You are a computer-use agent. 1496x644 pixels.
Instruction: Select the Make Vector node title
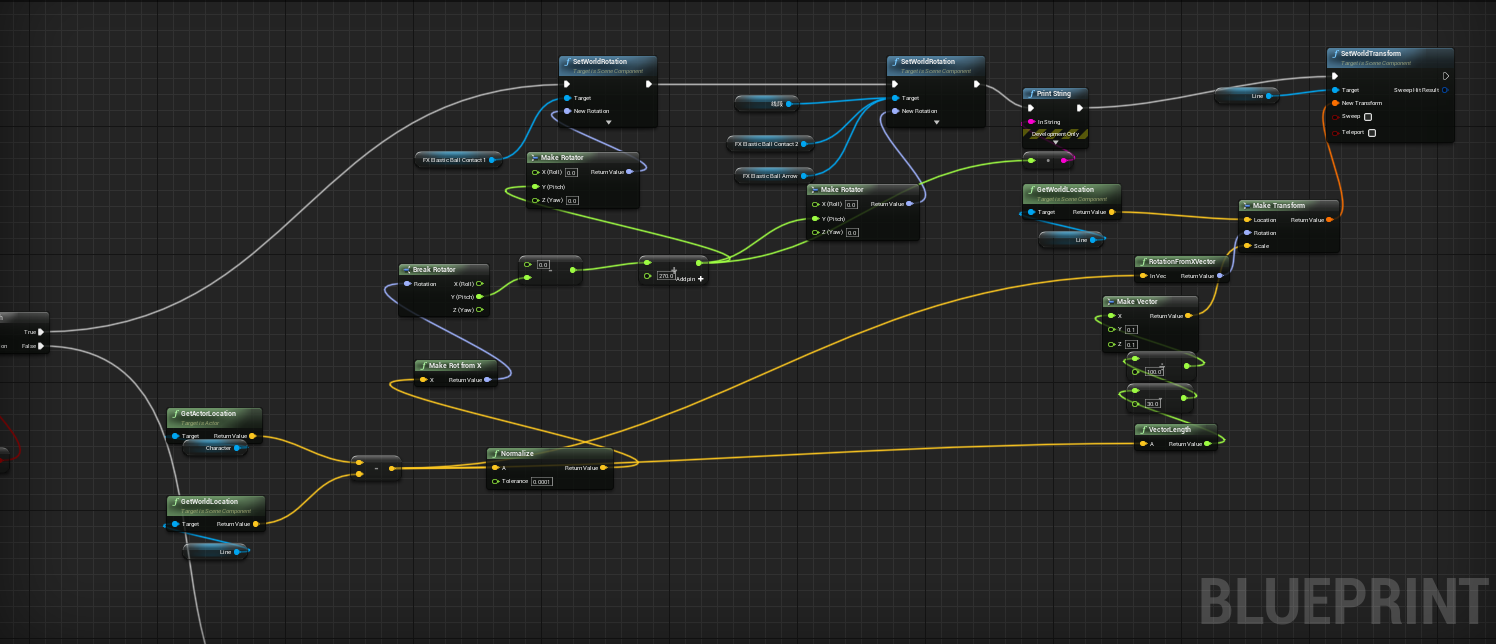coord(1137,302)
